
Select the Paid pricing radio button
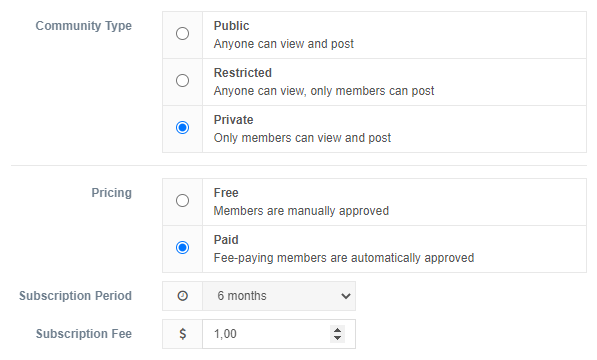182,248
